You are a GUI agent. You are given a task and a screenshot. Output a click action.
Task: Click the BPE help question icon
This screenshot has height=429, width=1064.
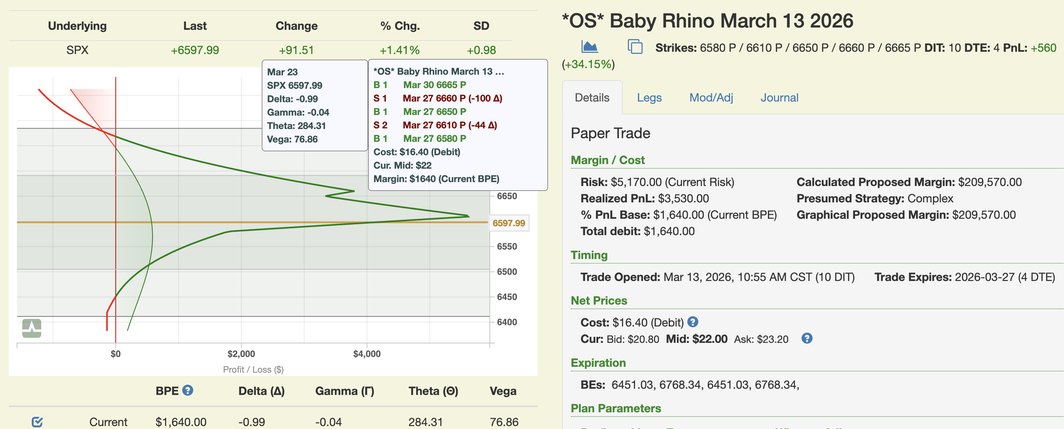188,390
